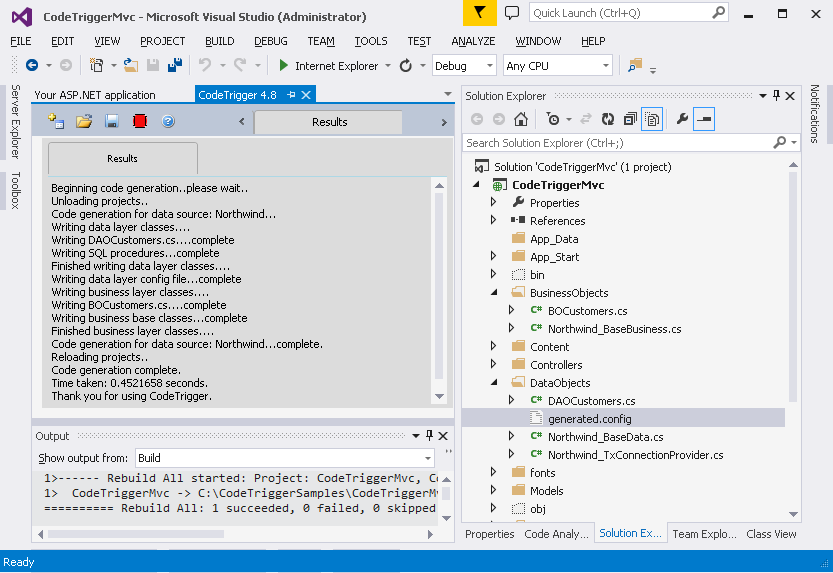This screenshot has width=833, height=573.
Task: Click the red stop icon in CodeTrigger
Action: 140,121
